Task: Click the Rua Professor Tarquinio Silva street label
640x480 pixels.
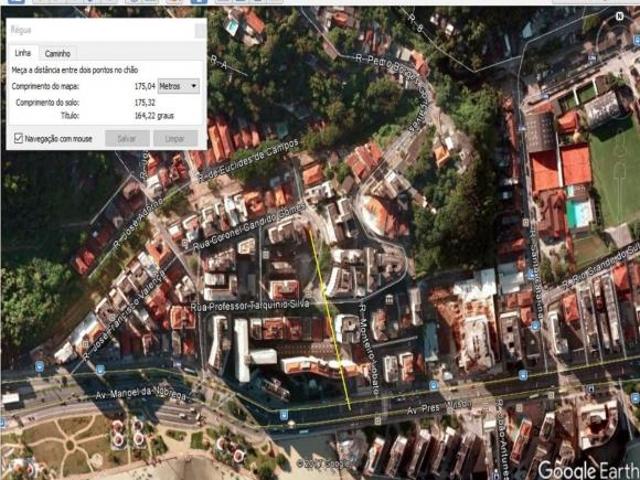Action: click(262, 306)
